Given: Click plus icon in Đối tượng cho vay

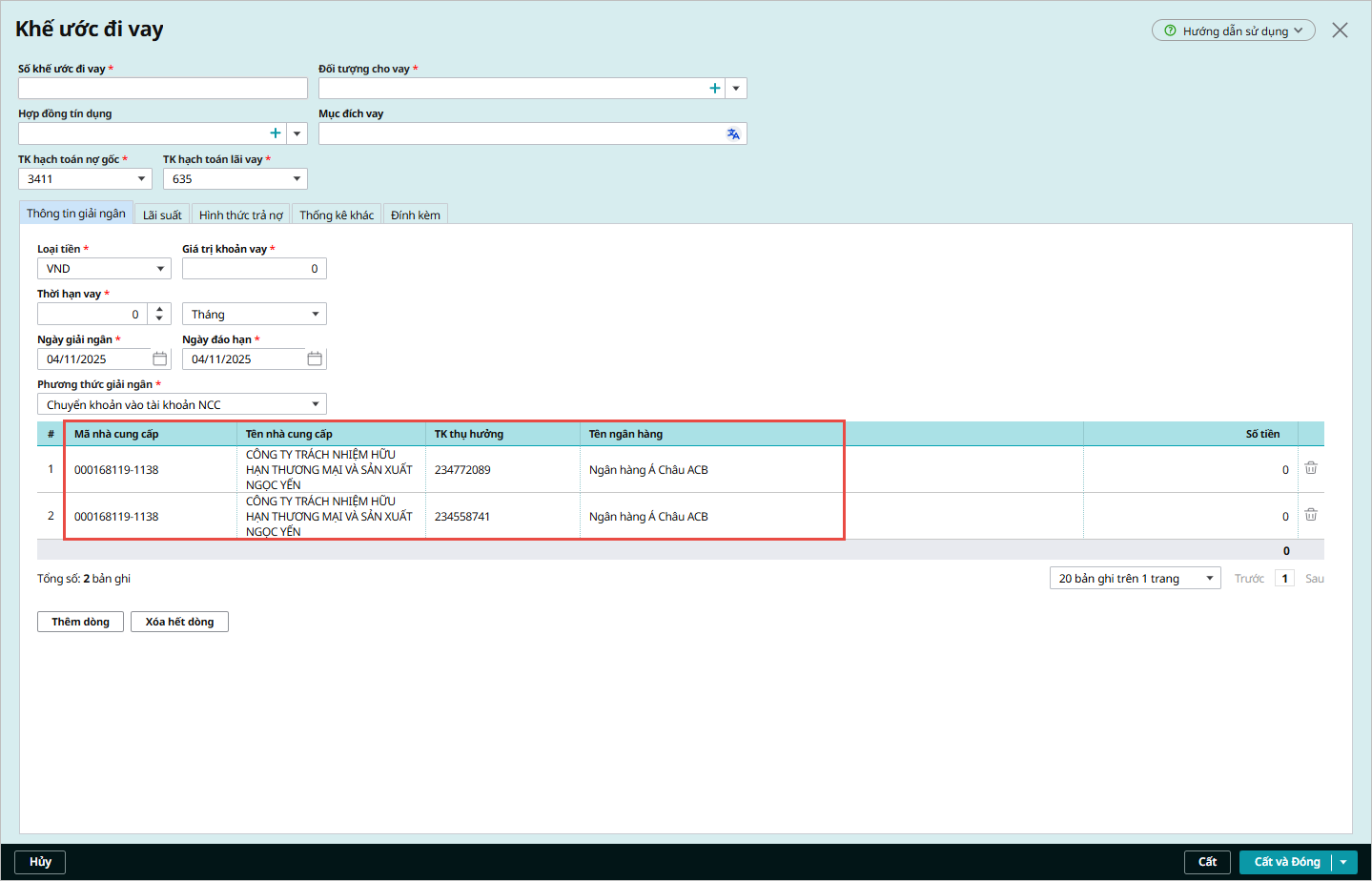Looking at the screenshot, I should click(x=715, y=89).
